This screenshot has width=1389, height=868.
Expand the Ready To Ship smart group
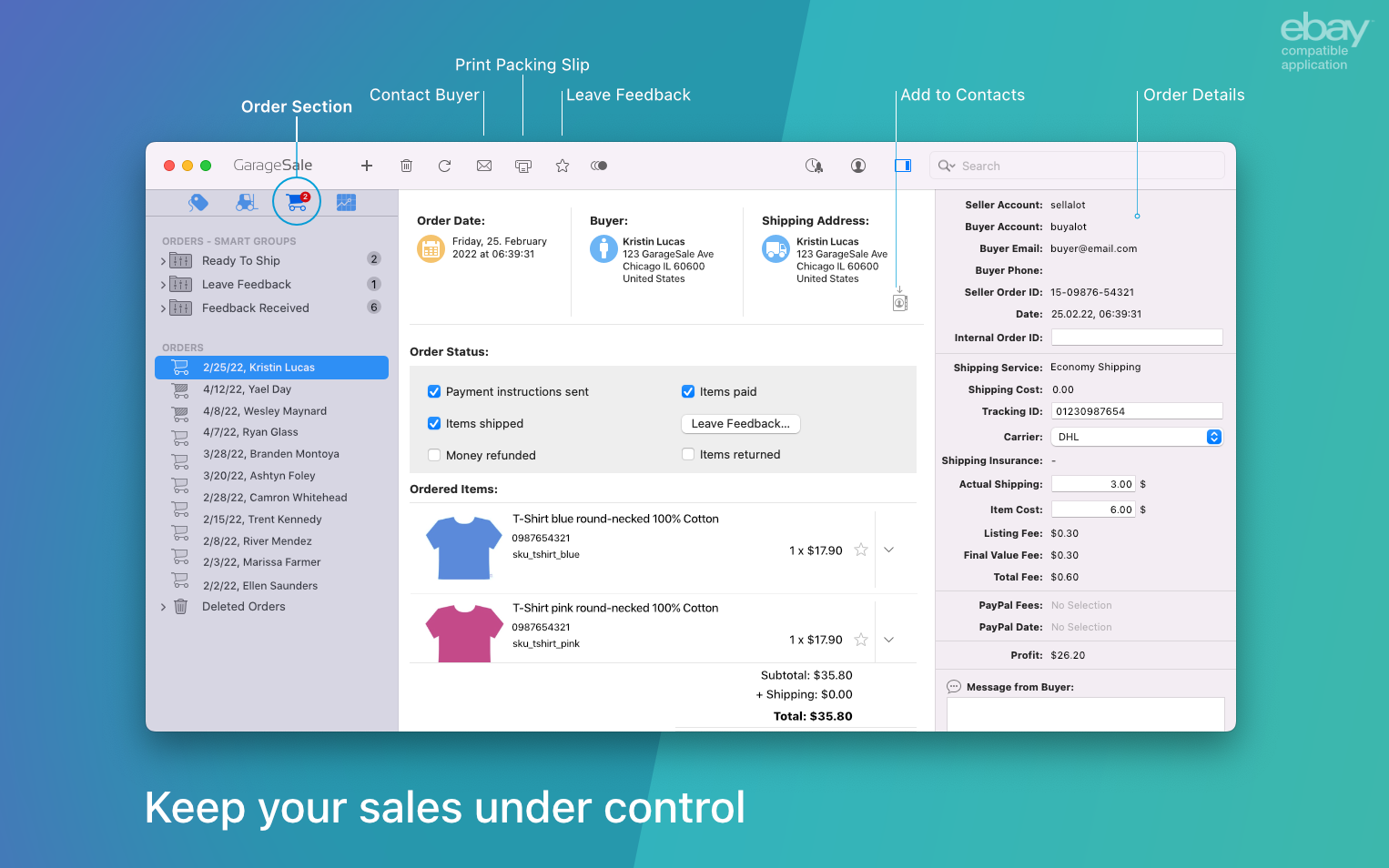(x=163, y=260)
